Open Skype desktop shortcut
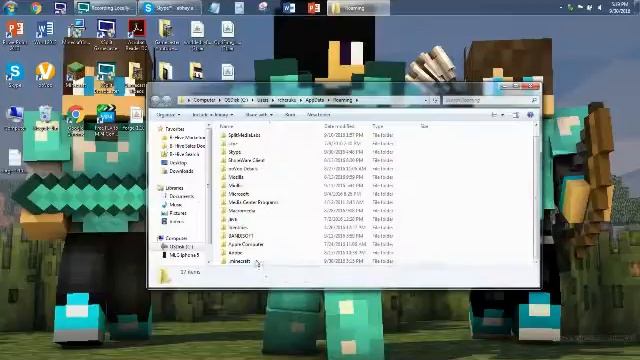Image resolution: width=640 pixels, height=360 pixels. (x=15, y=76)
